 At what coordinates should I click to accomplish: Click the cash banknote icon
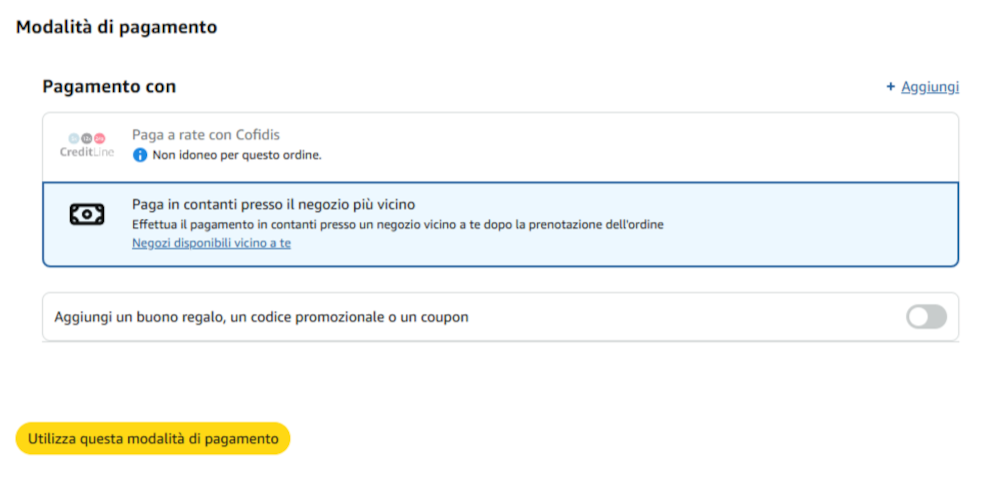point(87,214)
